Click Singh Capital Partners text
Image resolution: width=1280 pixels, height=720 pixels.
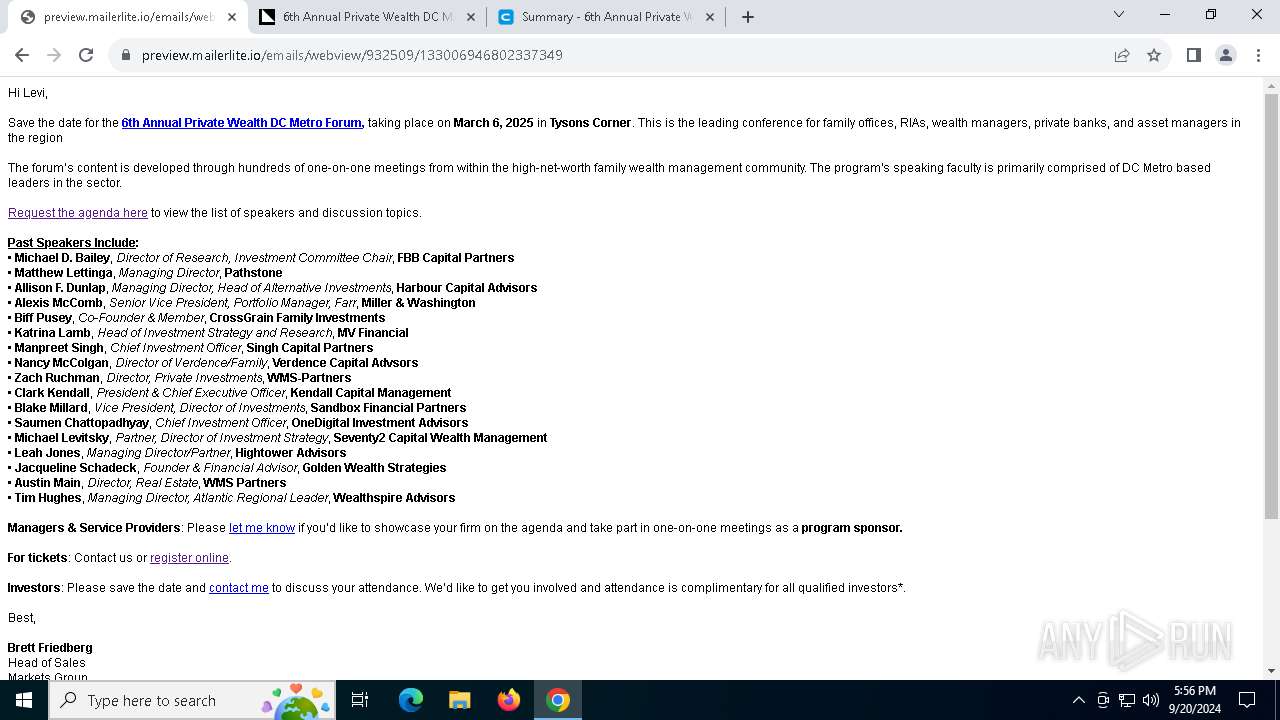click(x=310, y=348)
